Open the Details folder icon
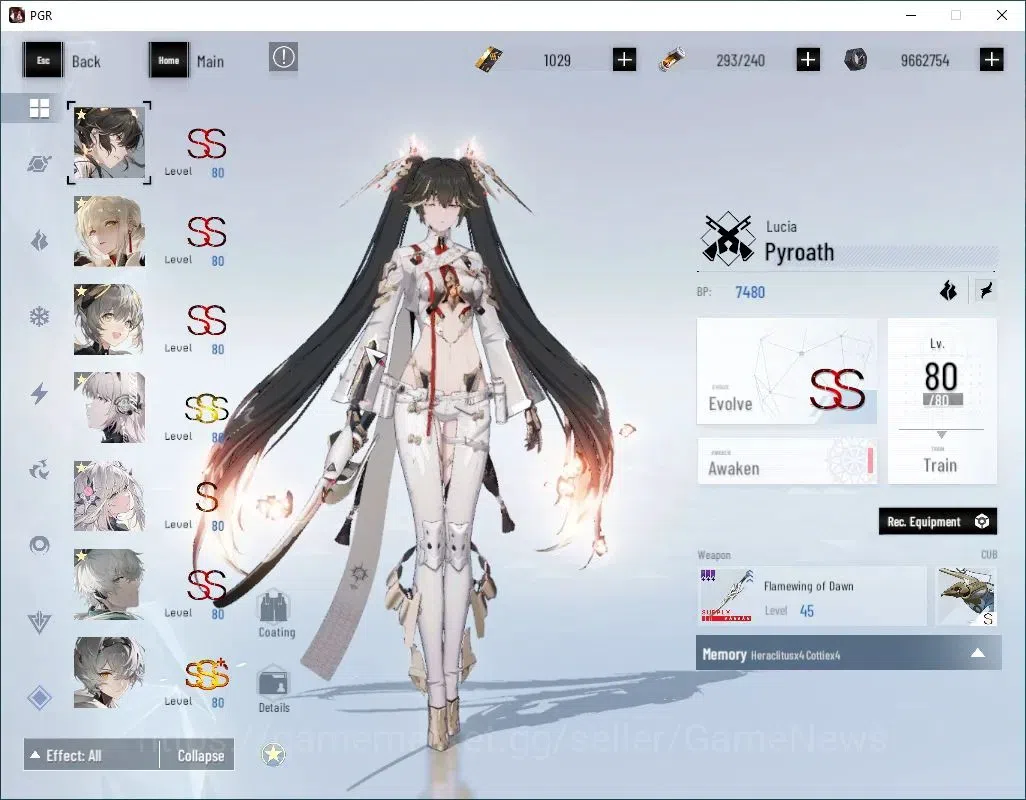 [274, 689]
